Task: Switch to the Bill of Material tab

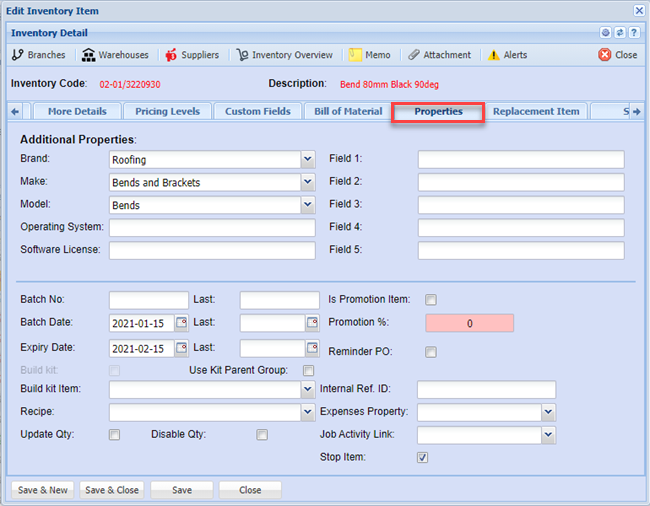Action: point(348,111)
